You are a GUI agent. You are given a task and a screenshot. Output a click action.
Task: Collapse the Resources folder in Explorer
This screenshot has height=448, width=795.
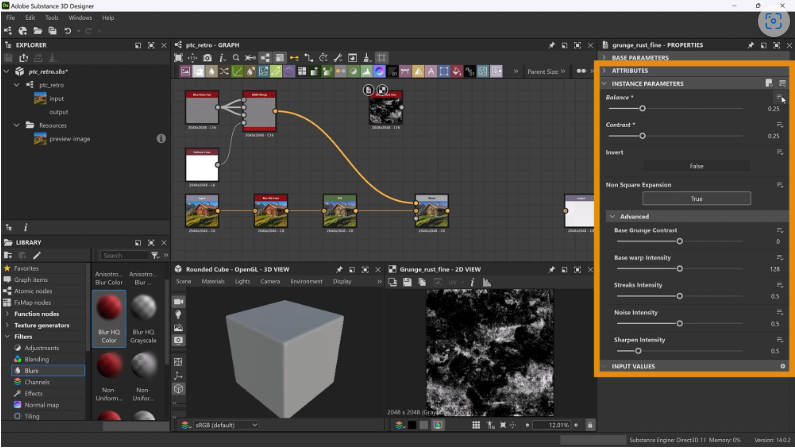pyautogui.click(x=17, y=125)
